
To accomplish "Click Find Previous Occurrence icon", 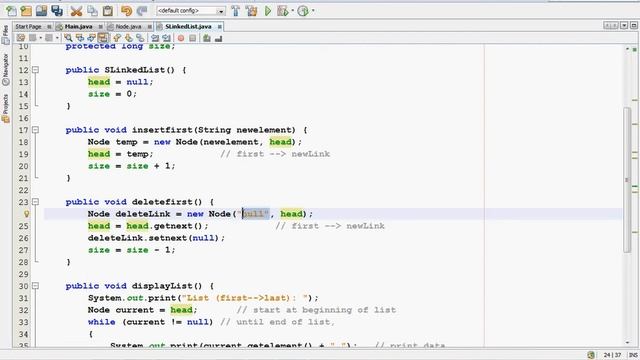I will pos(80,38).
